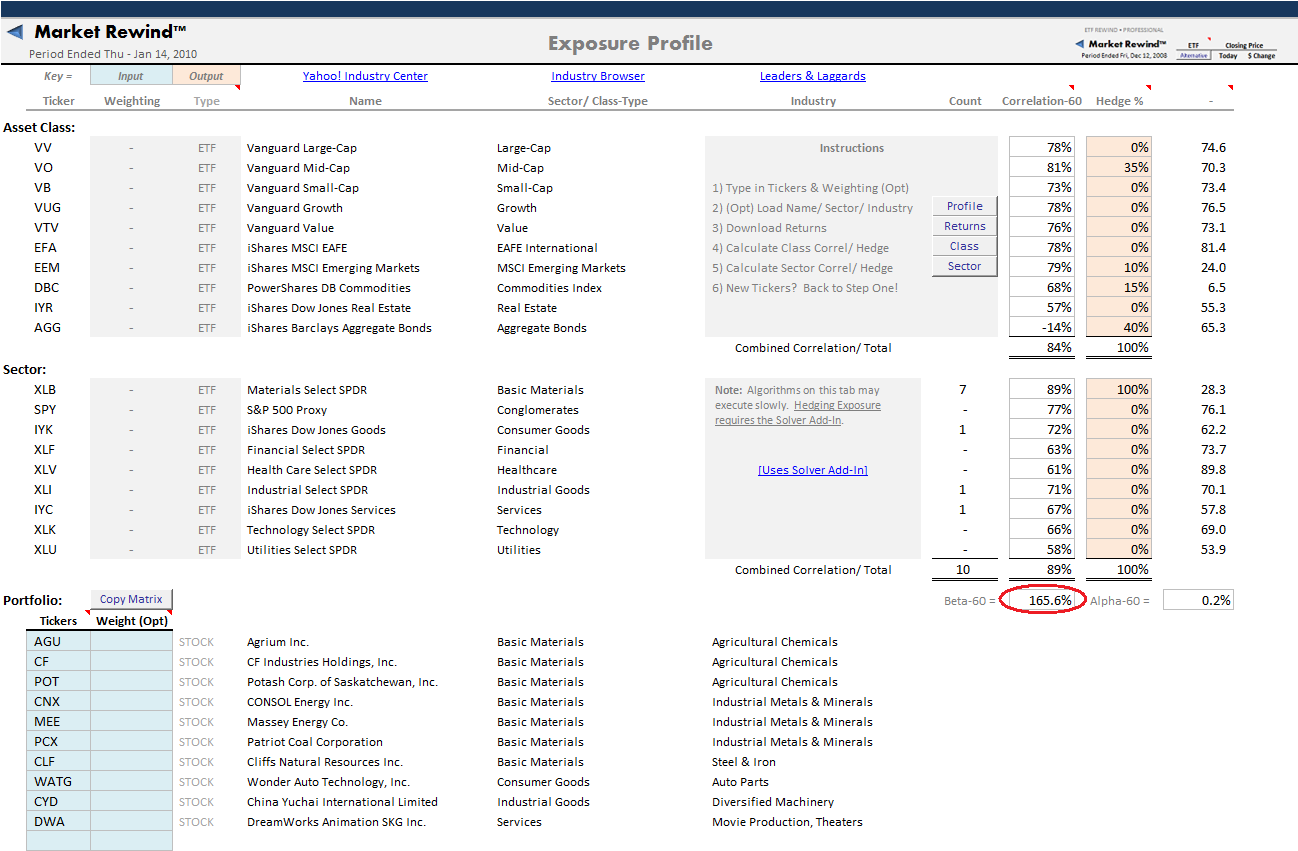Click the Auto Parts industry cell
1298x851 pixels.
coord(740,782)
